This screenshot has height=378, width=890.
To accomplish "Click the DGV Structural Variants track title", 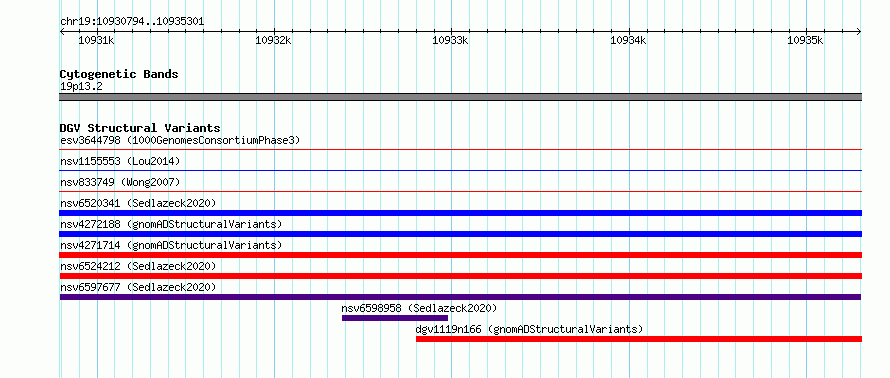I will click(x=140, y=128).
